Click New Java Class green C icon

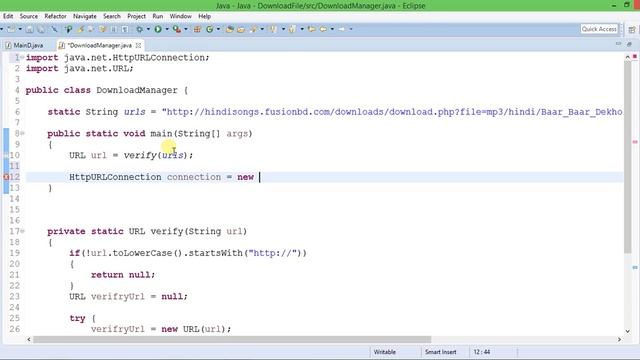pyautogui.click(x=210, y=29)
